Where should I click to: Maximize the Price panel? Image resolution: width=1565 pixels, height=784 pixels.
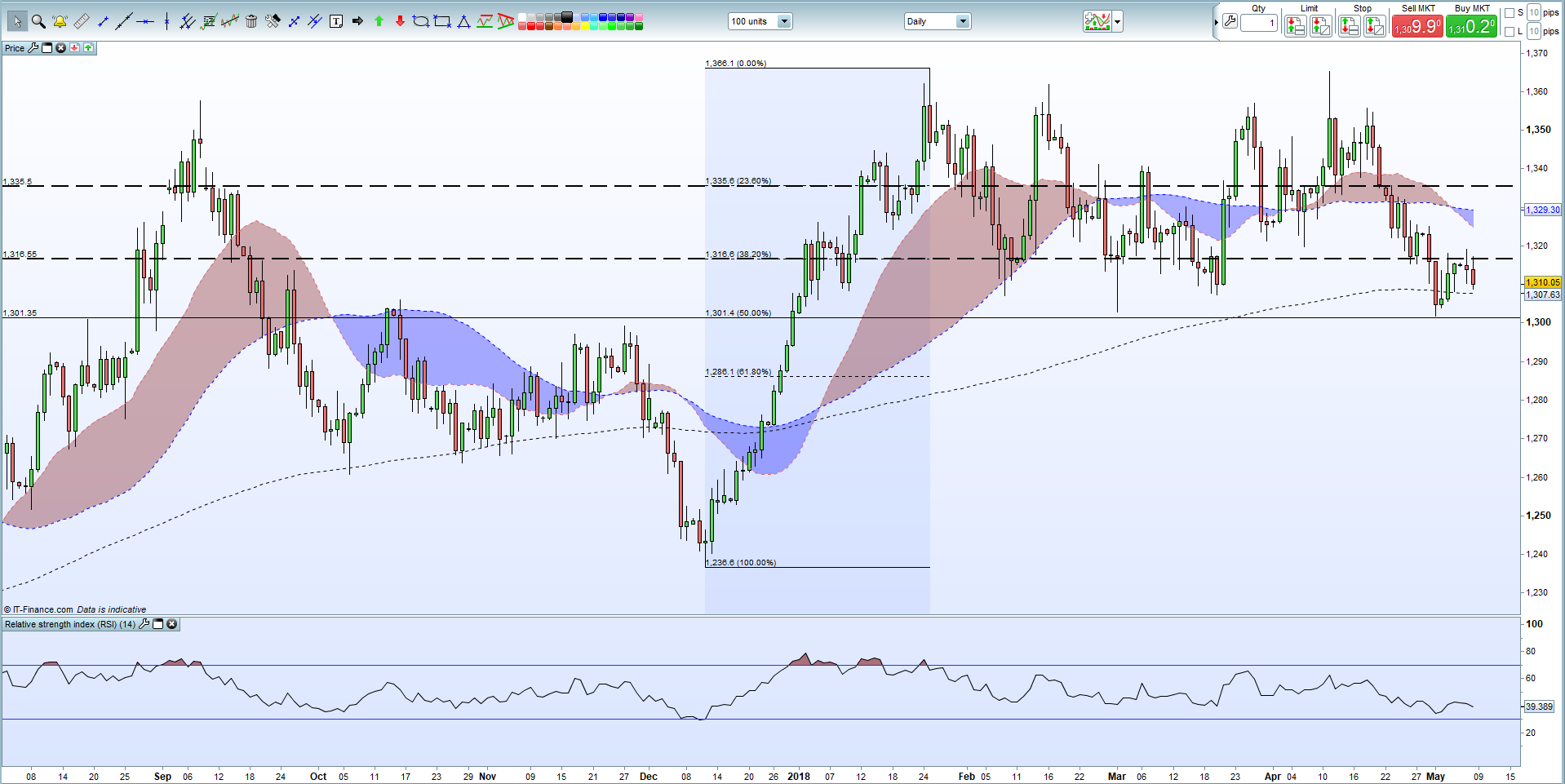point(47,48)
